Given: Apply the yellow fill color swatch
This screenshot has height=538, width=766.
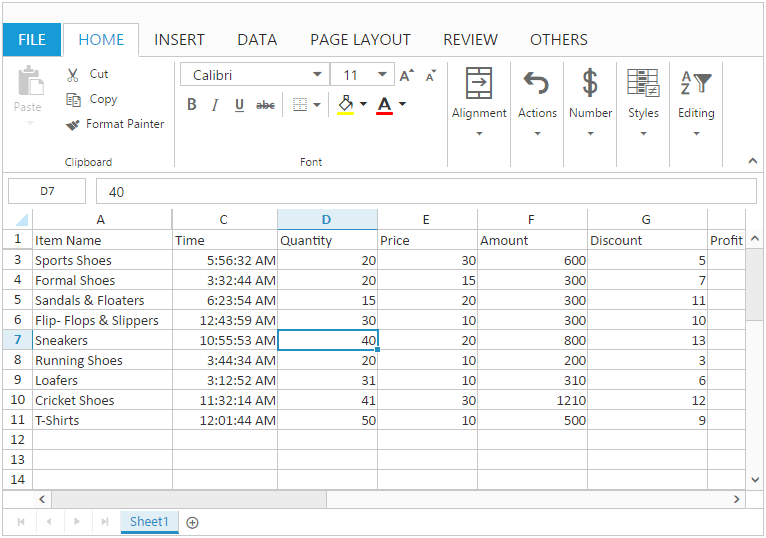Looking at the screenshot, I should (x=346, y=105).
